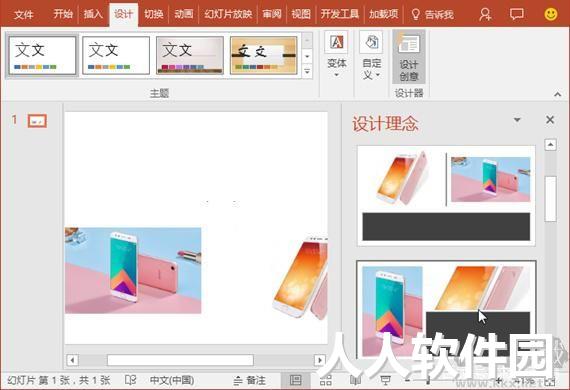Viewport: 570px width, 390px height.
Task: Click the smiley feedback icon
Action: click(x=551, y=14)
